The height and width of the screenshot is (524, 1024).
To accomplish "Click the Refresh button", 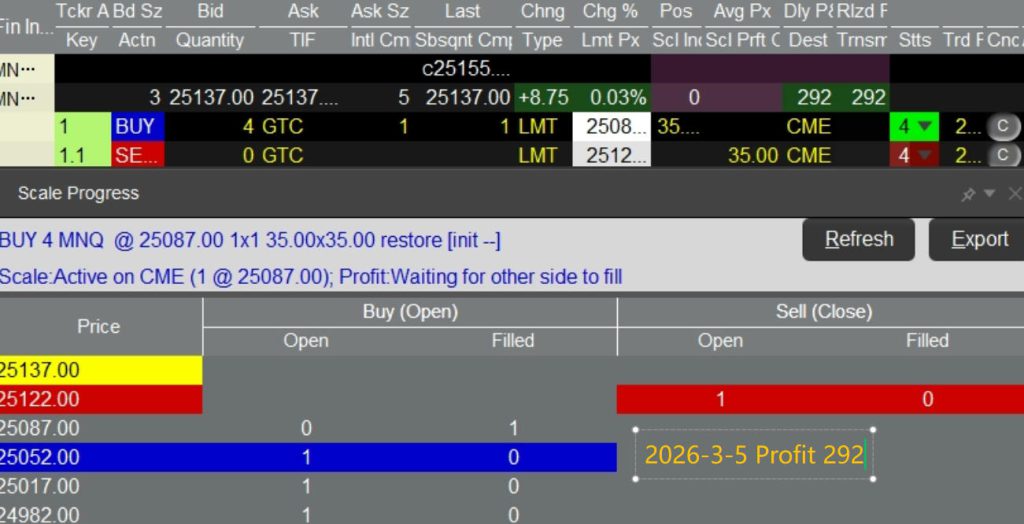I will click(859, 240).
